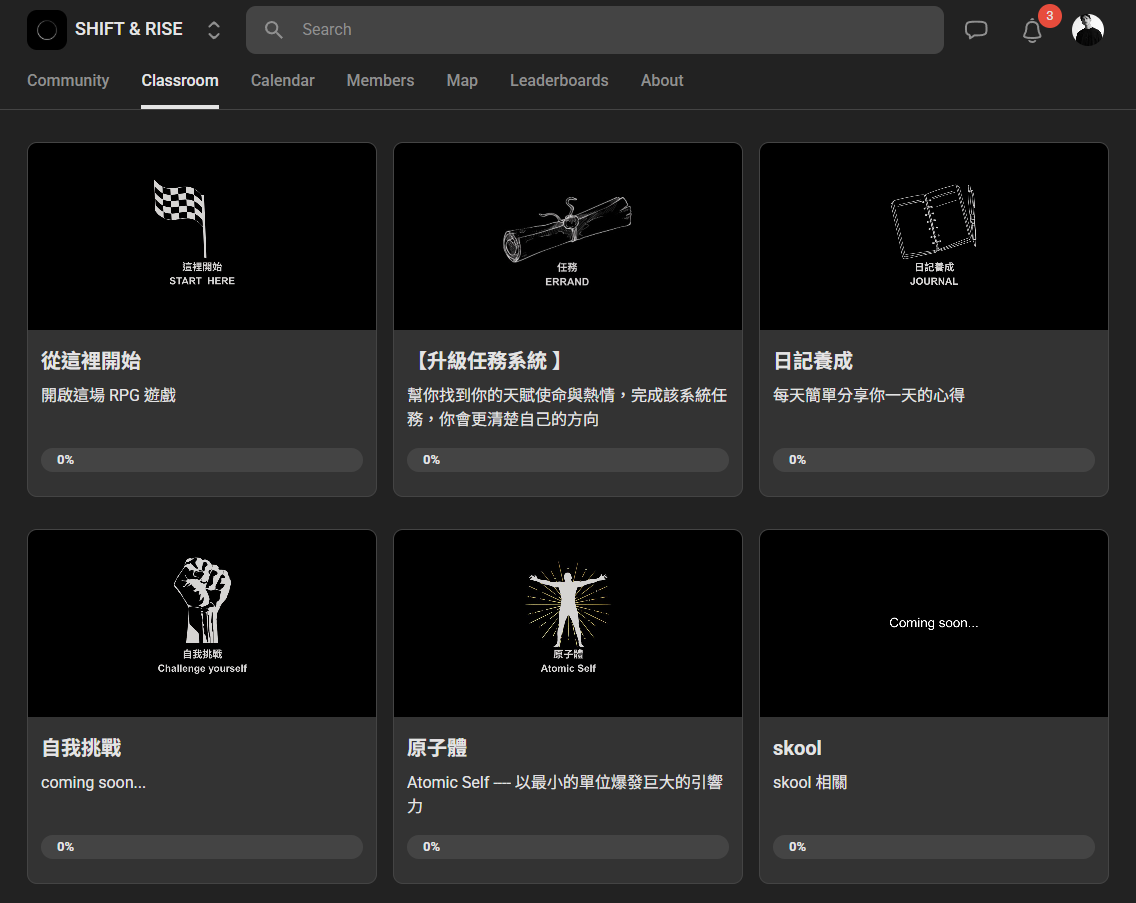Open the Calendar tab

[282, 81]
